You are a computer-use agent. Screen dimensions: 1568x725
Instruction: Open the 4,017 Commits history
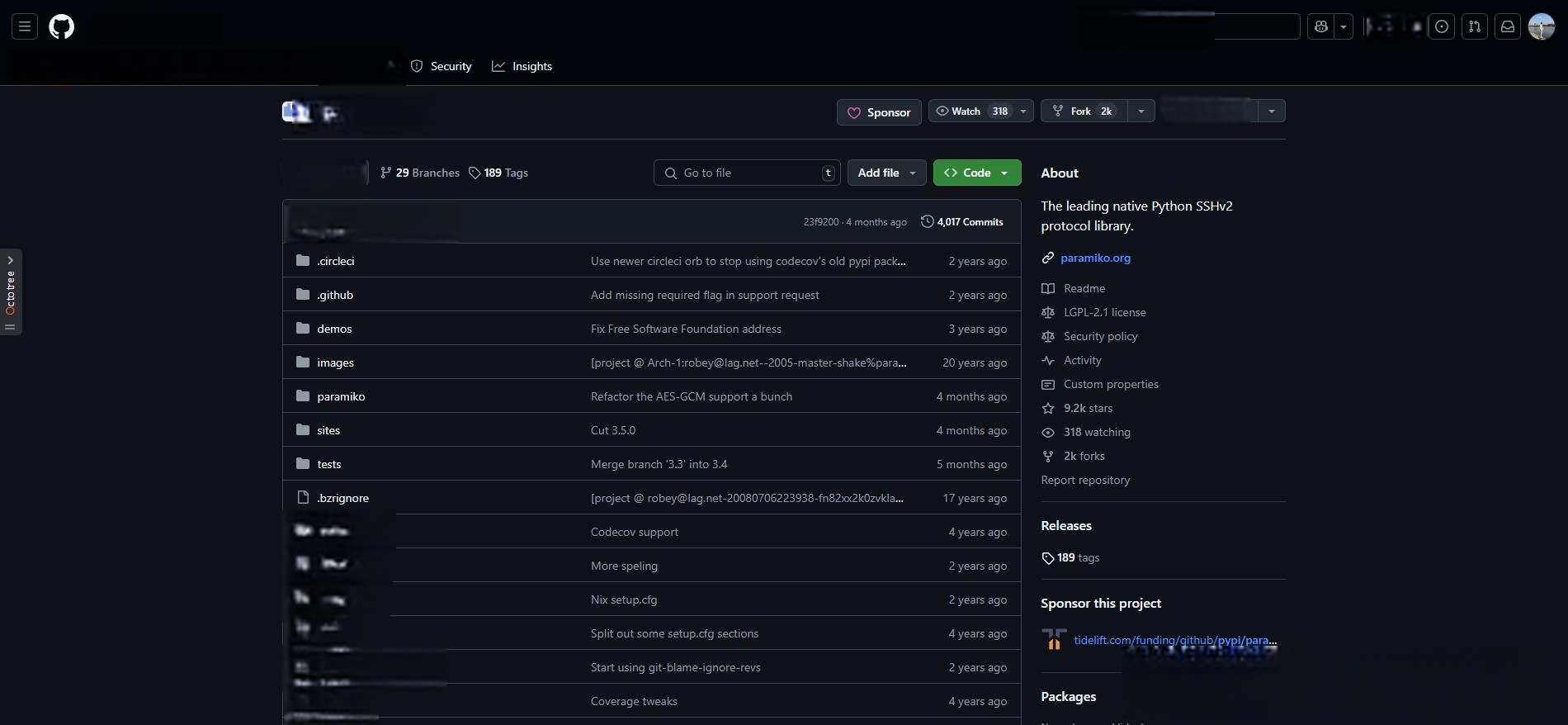[962, 221]
